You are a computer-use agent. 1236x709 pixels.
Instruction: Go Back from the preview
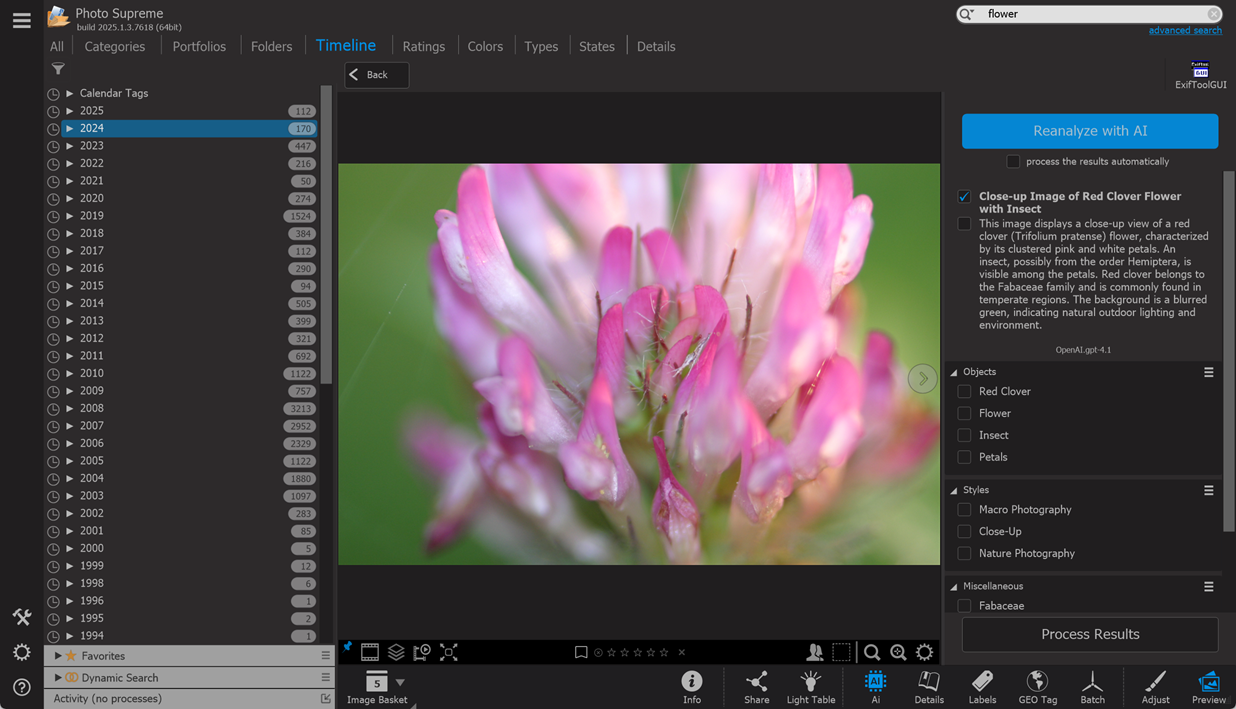pos(377,75)
